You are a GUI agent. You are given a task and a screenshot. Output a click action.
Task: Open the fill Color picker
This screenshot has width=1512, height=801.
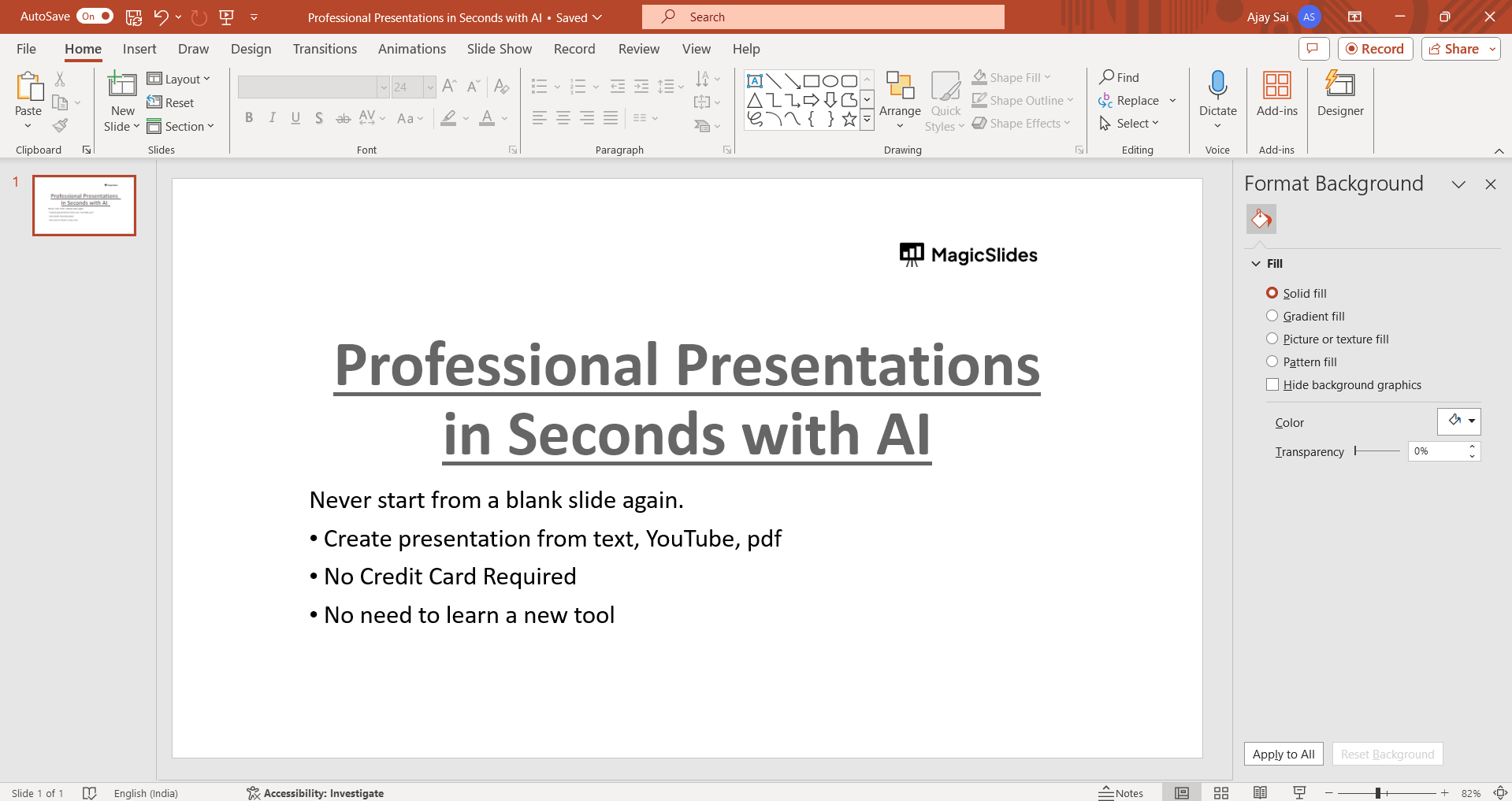pos(1459,421)
